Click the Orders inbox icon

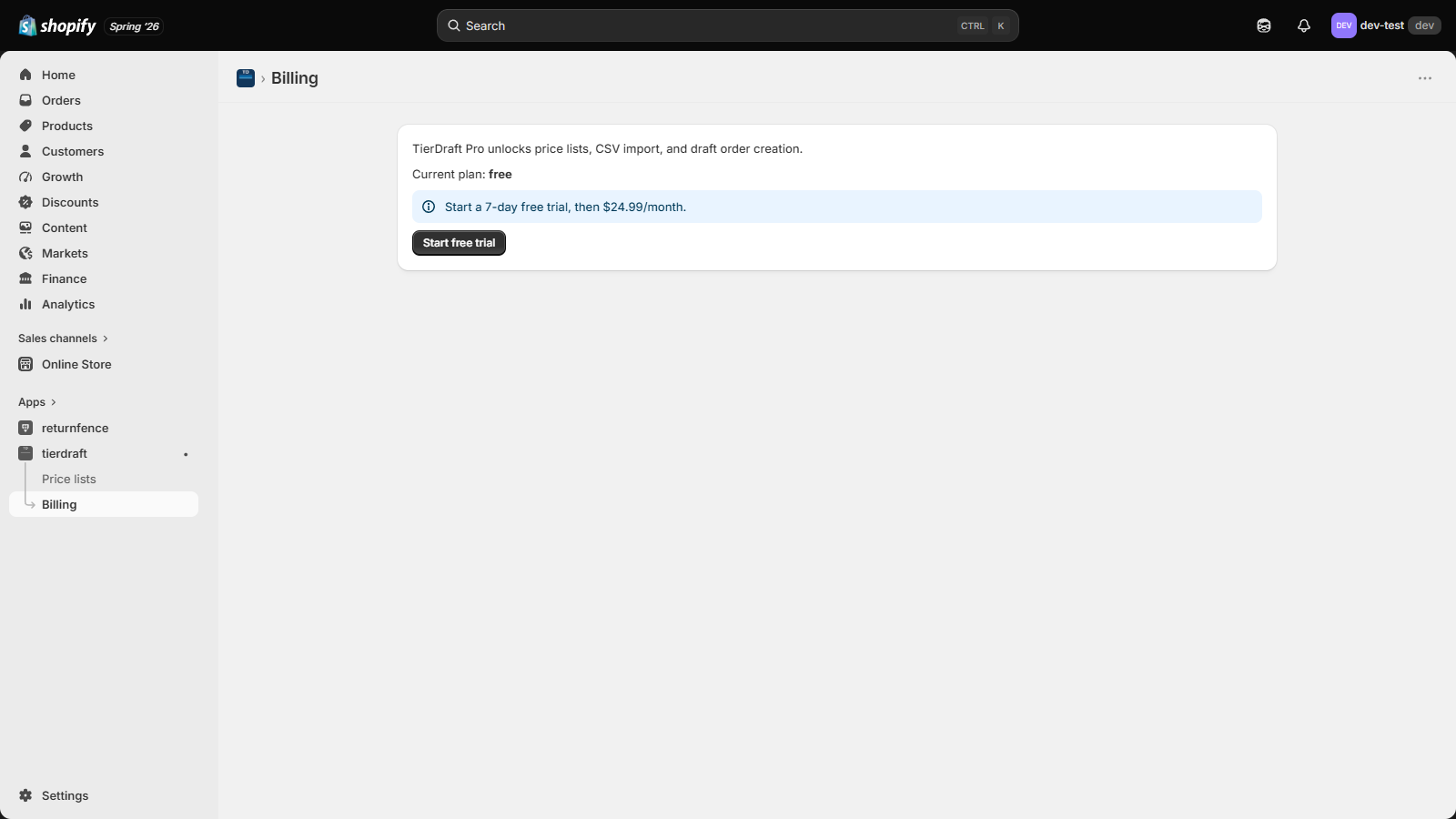click(25, 100)
